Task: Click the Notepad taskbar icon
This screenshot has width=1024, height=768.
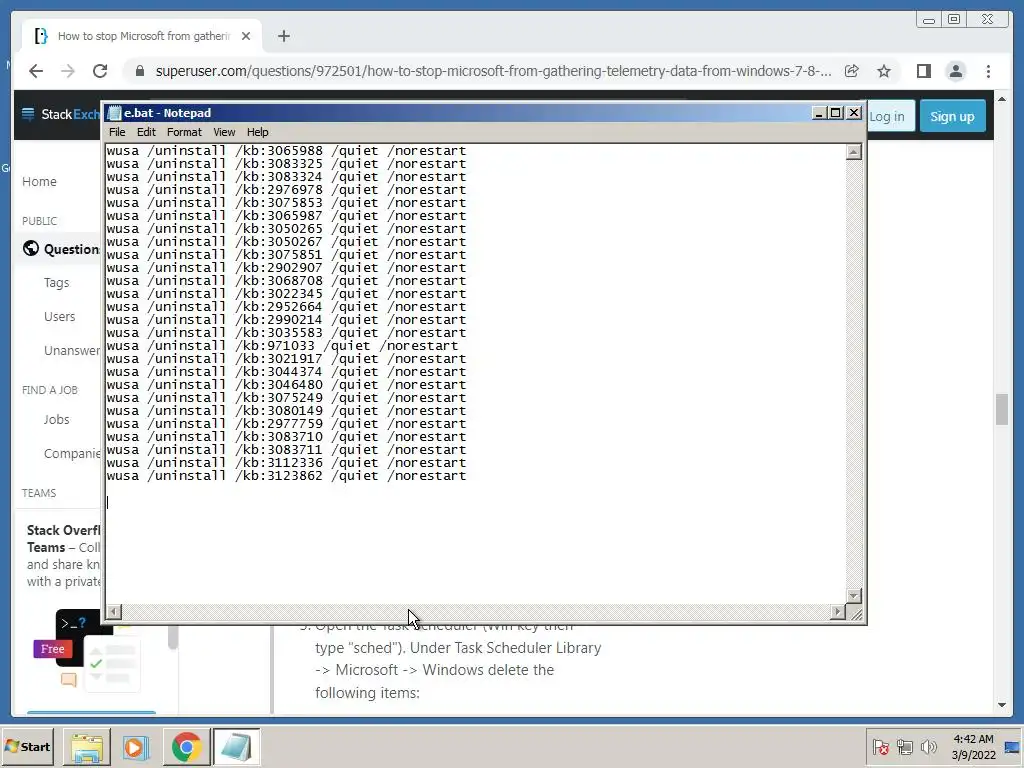Action: coord(236,747)
